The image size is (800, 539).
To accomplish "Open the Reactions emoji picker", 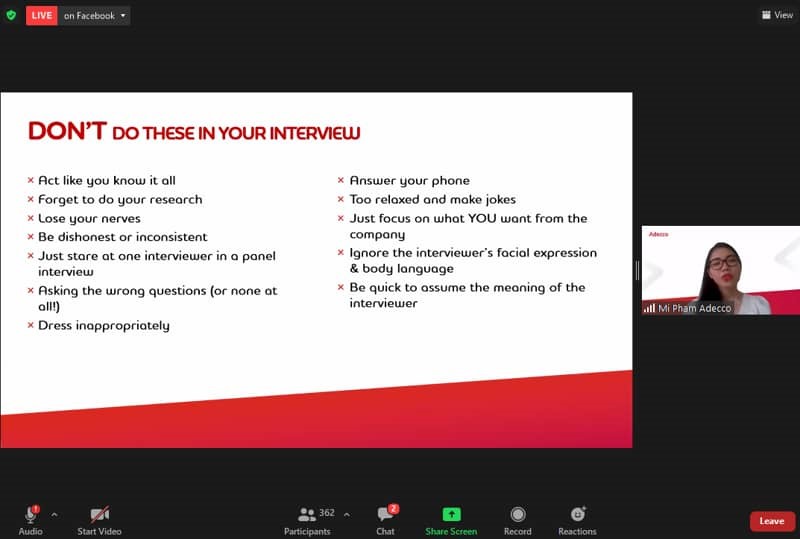I will click(x=577, y=514).
